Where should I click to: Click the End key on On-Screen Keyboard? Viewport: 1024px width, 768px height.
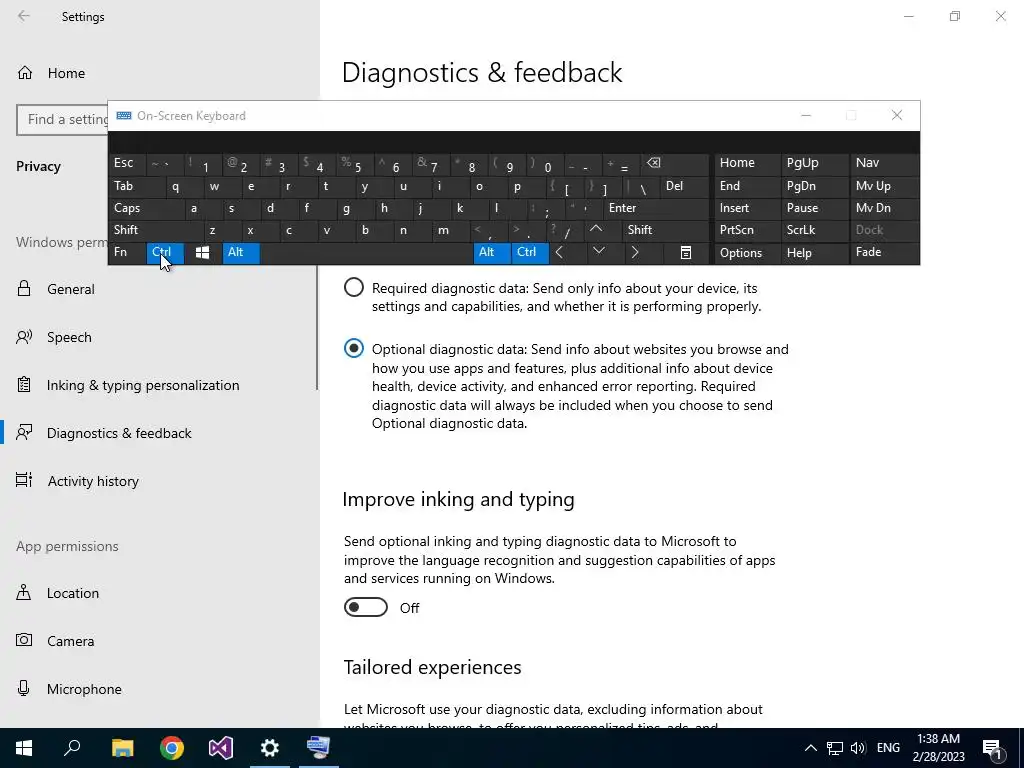coord(747,186)
